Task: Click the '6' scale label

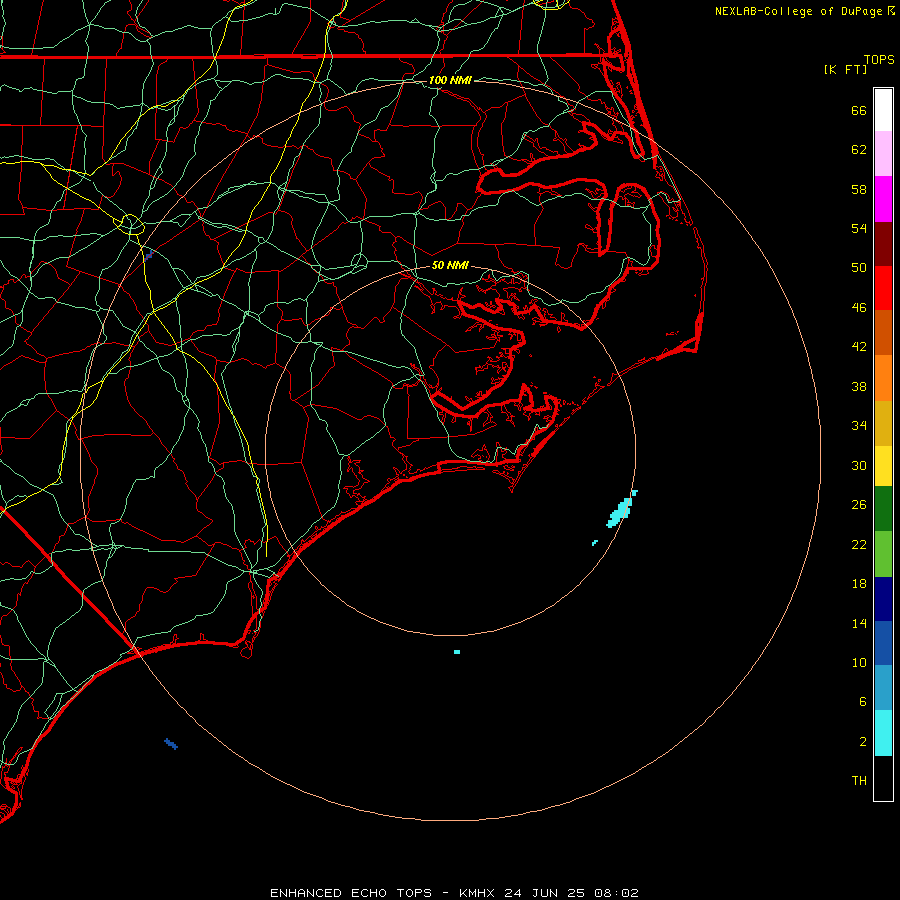Action: tap(863, 702)
